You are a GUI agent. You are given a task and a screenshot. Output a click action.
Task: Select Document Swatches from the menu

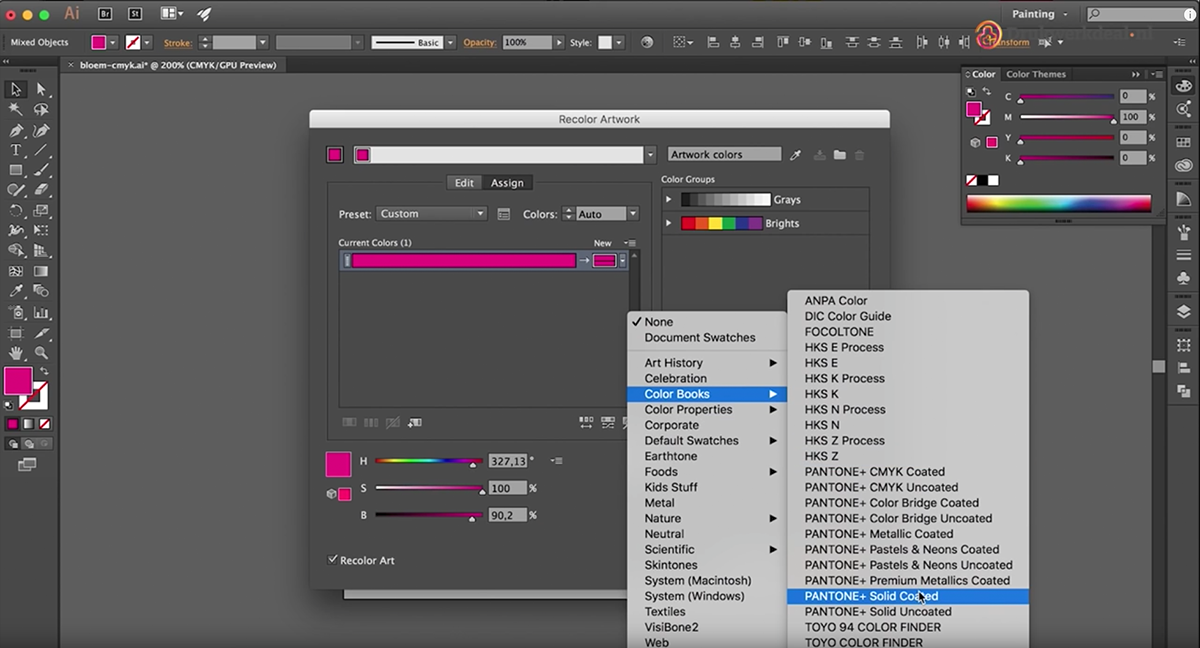700,338
